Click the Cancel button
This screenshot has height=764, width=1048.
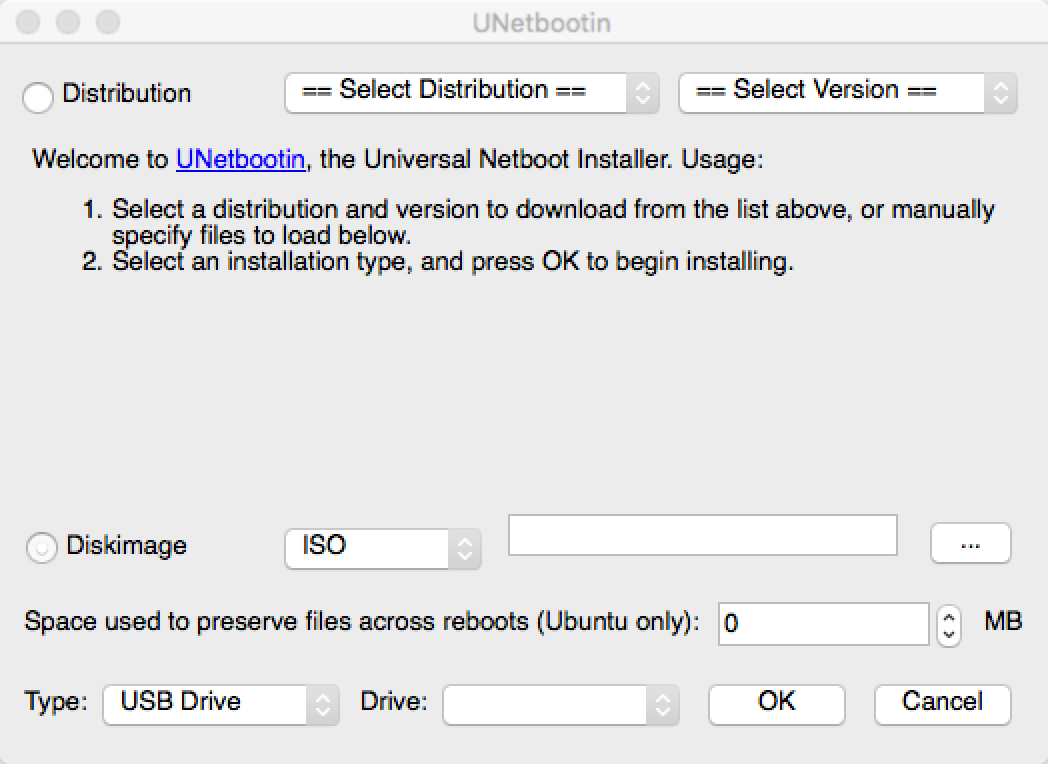942,703
